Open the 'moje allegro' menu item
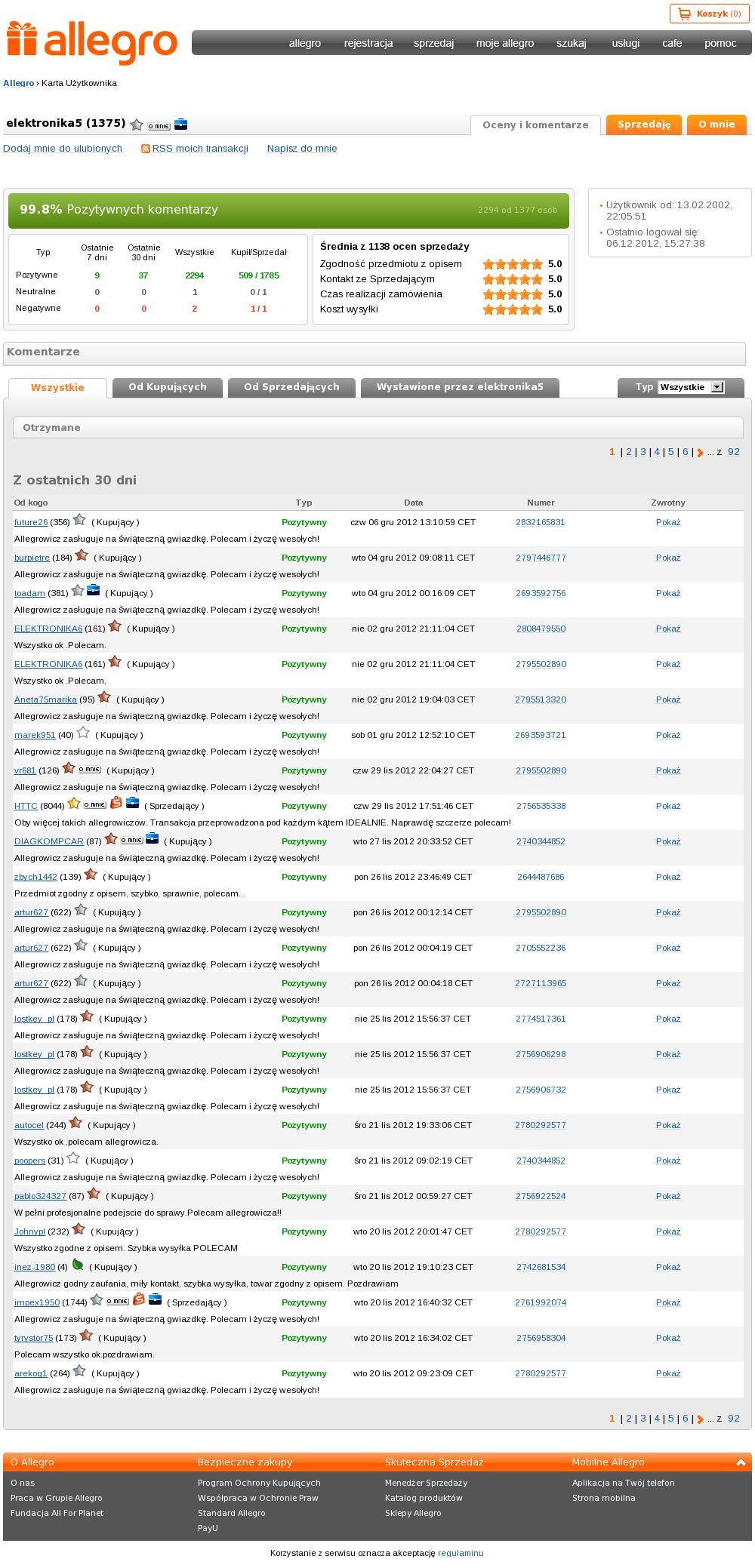755x1568 pixels. coord(505,43)
